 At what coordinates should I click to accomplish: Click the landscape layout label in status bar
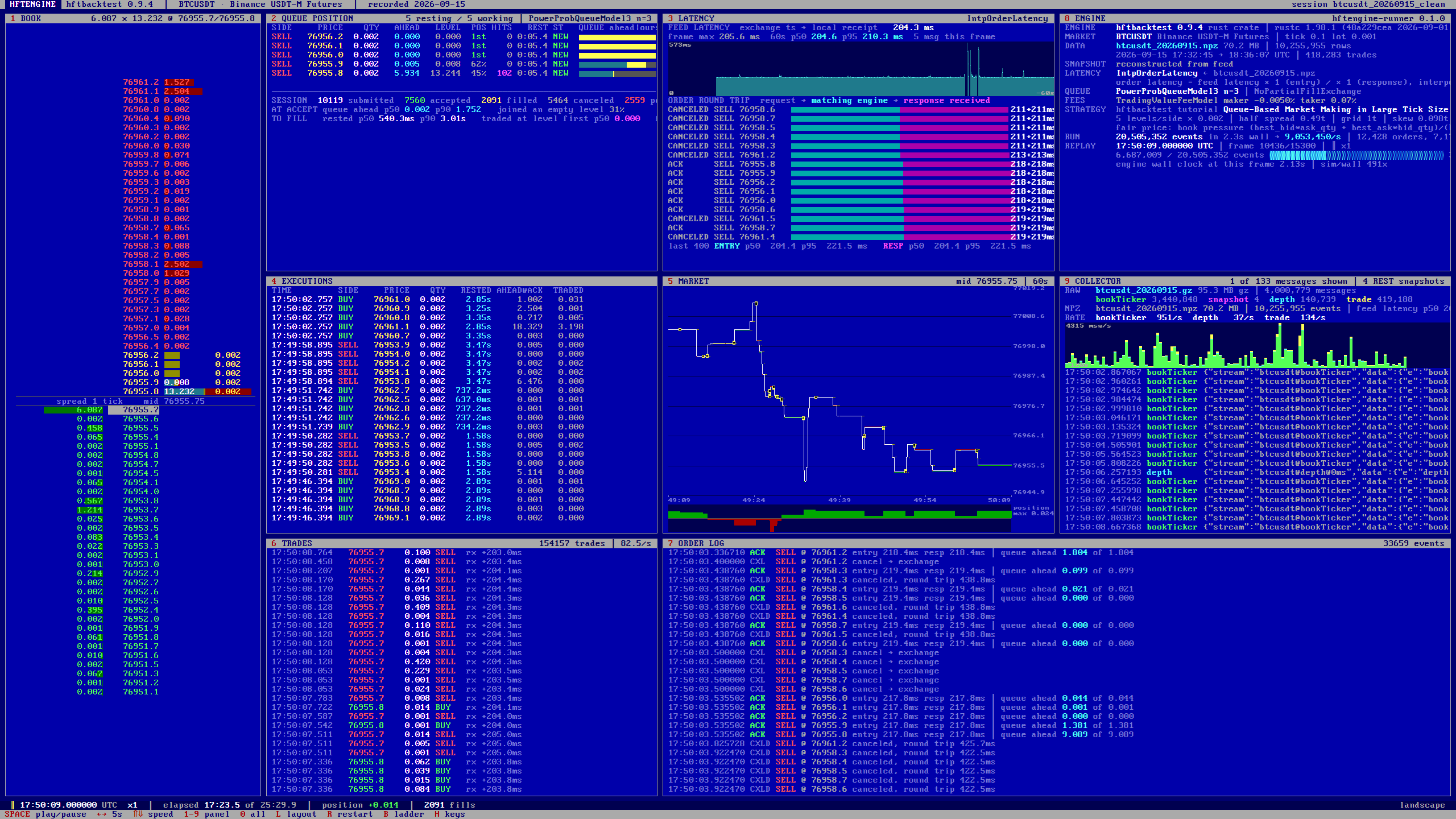[1422, 805]
